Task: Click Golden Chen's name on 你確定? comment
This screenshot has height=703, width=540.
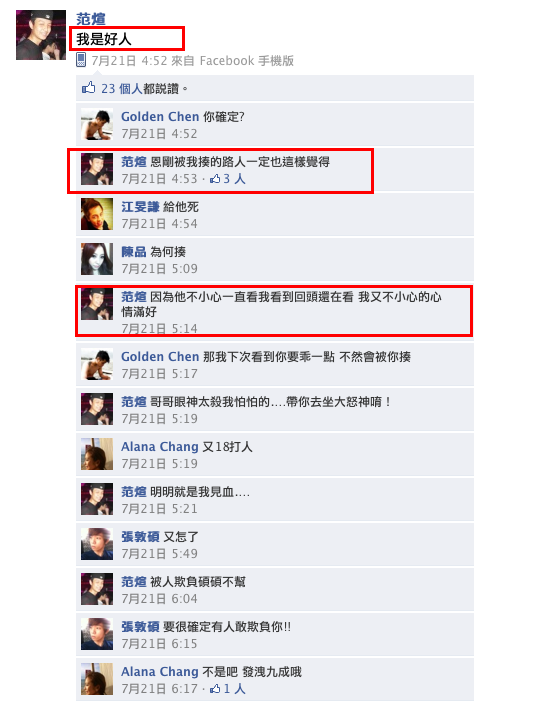Action: click(x=160, y=117)
